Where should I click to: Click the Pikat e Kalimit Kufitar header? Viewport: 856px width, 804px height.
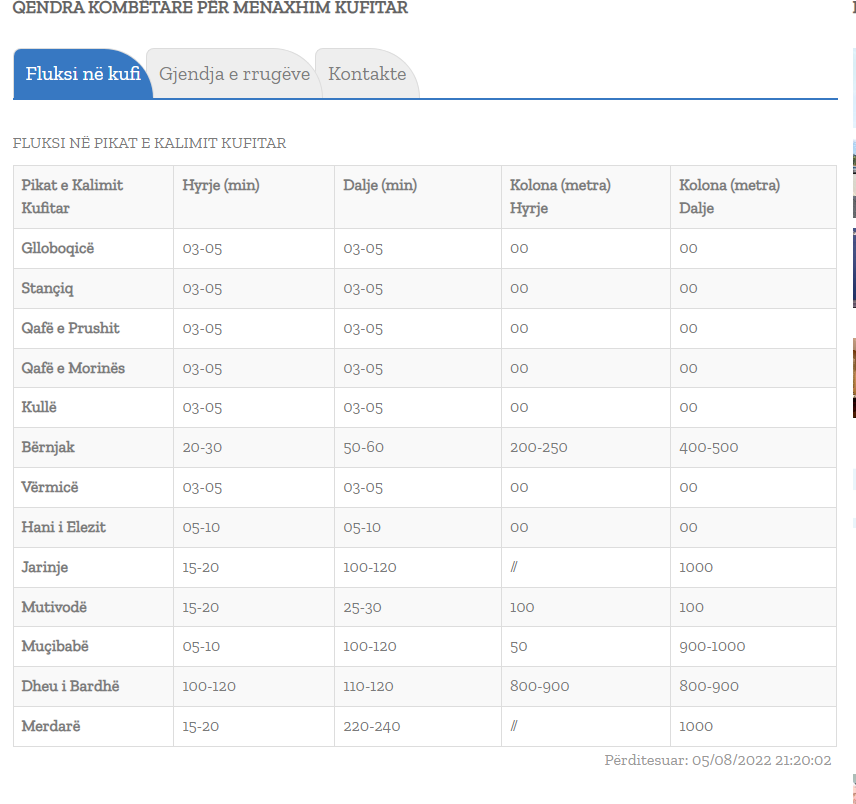coord(72,197)
